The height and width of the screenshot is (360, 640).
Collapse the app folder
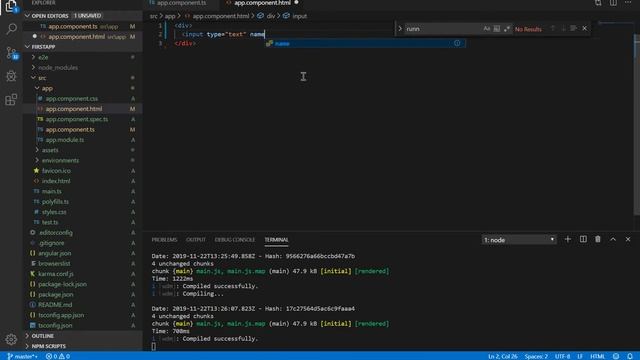(x=47, y=88)
